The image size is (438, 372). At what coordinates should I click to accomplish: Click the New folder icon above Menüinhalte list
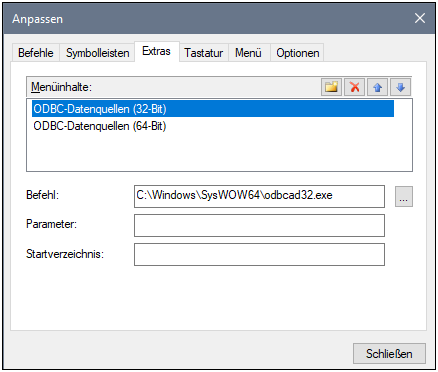click(x=331, y=87)
